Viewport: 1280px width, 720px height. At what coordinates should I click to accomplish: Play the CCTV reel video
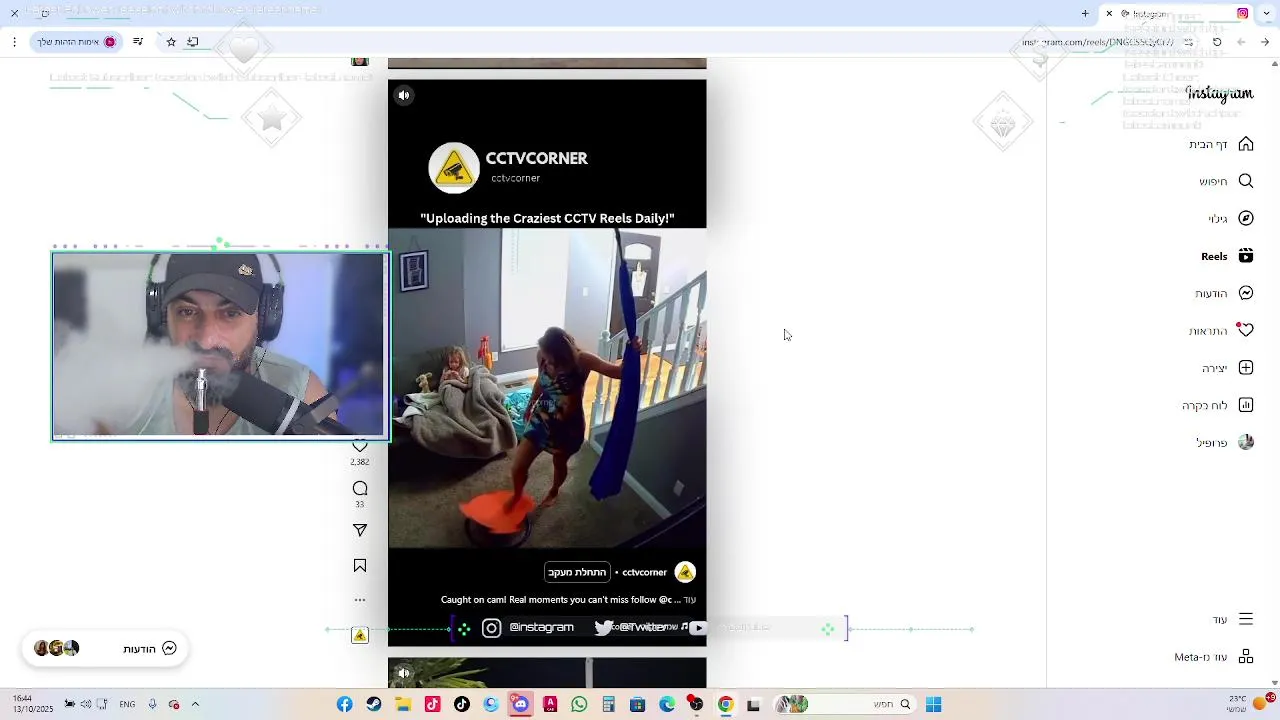click(547, 388)
